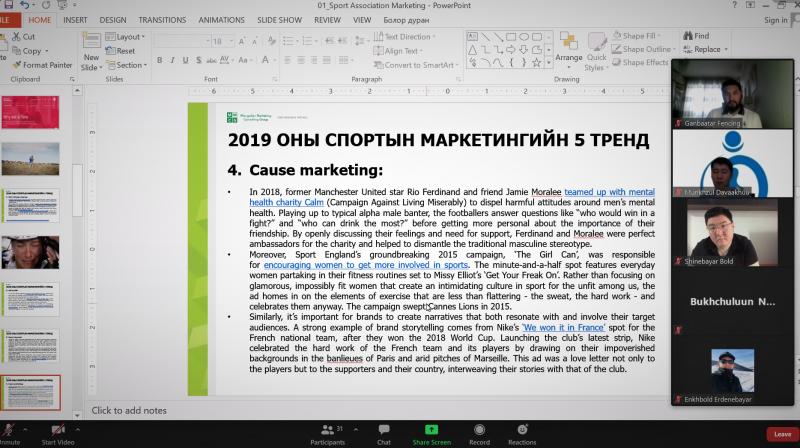Select the oval shape in the shapes gallery
Screen dimensions: 800x448
coord(524,37)
